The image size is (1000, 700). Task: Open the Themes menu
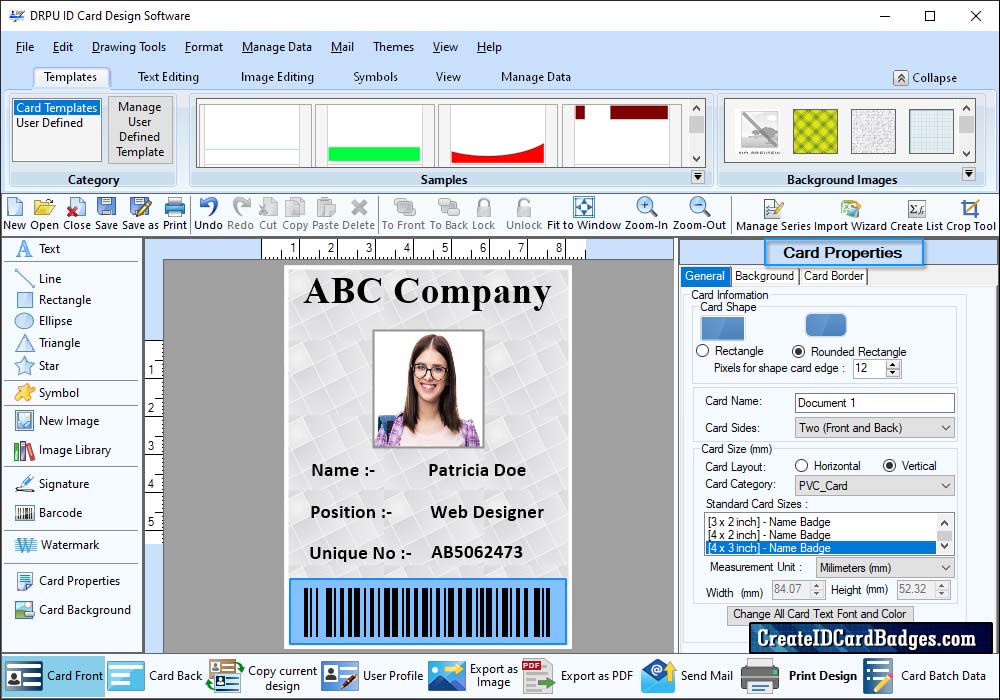(x=393, y=47)
